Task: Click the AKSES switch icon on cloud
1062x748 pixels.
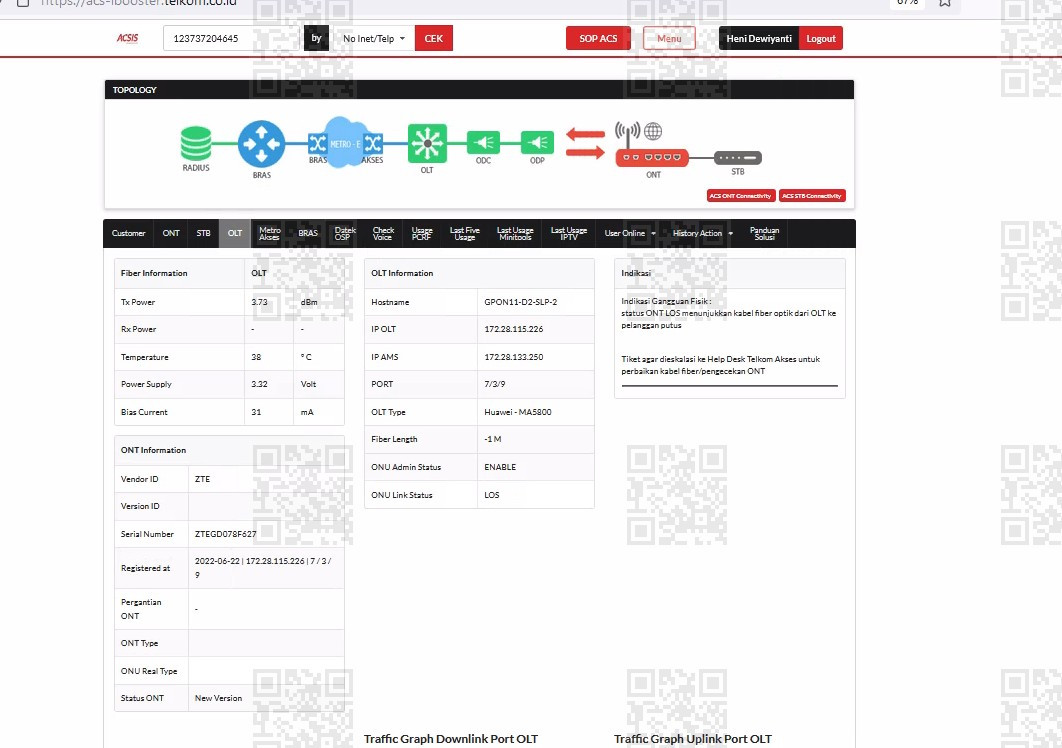Action: pos(373,143)
